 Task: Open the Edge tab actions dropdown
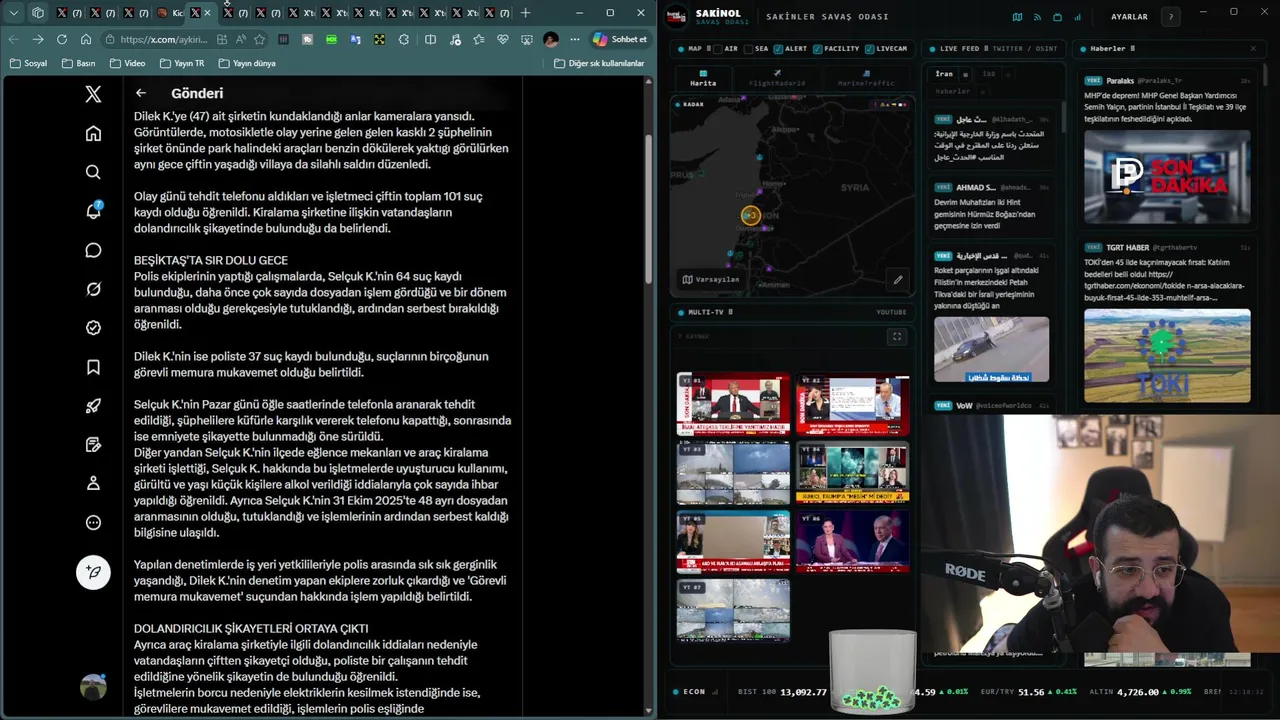[14, 13]
